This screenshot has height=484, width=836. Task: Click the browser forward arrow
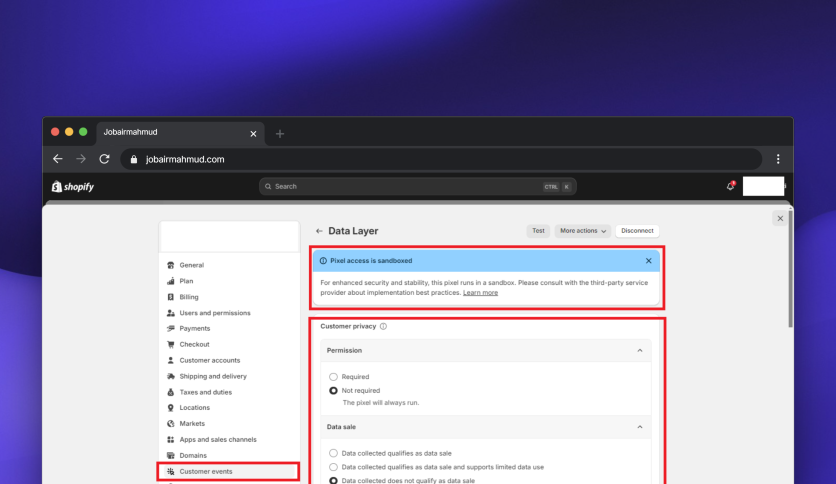(x=81, y=159)
